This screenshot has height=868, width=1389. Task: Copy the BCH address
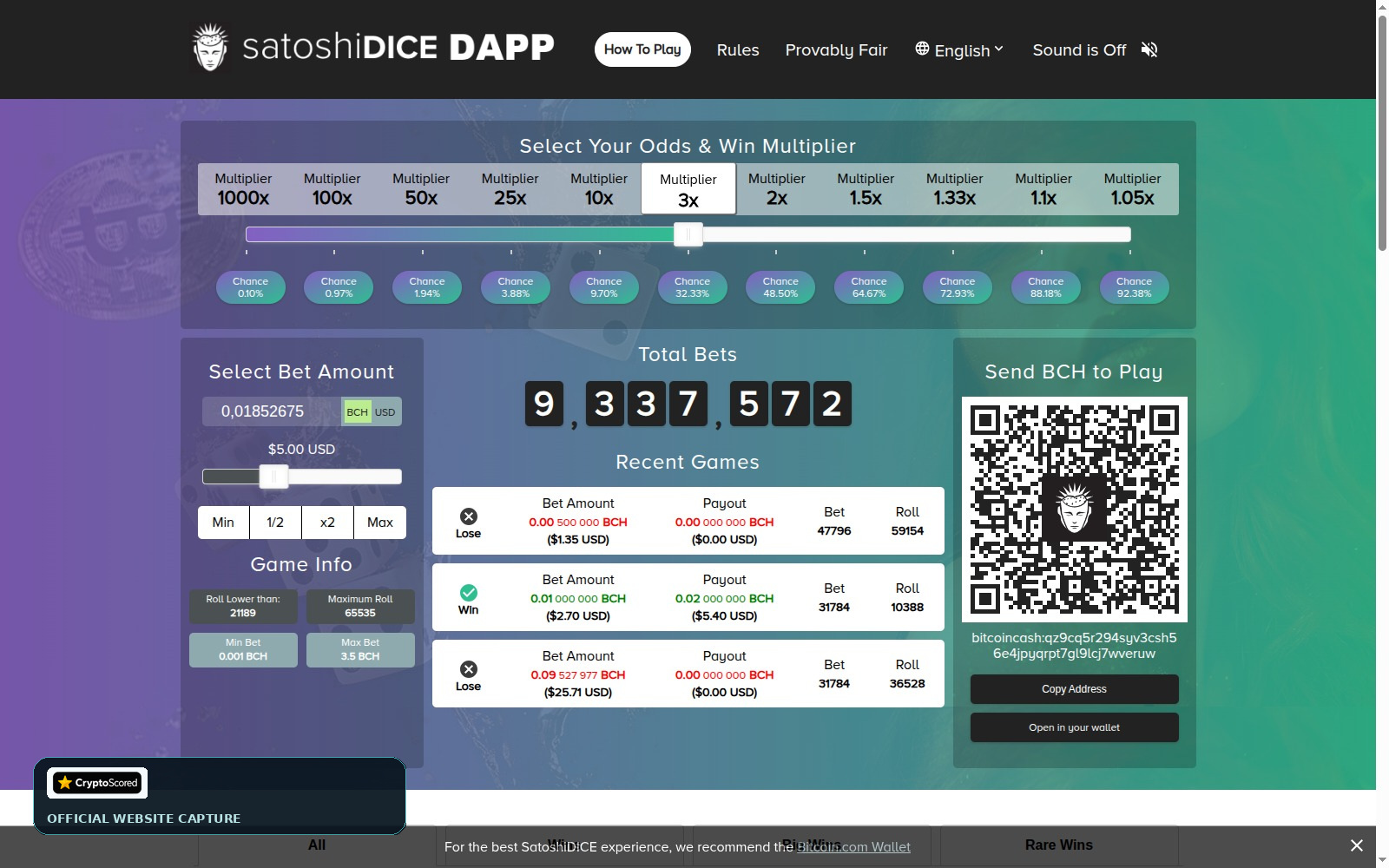click(1074, 689)
